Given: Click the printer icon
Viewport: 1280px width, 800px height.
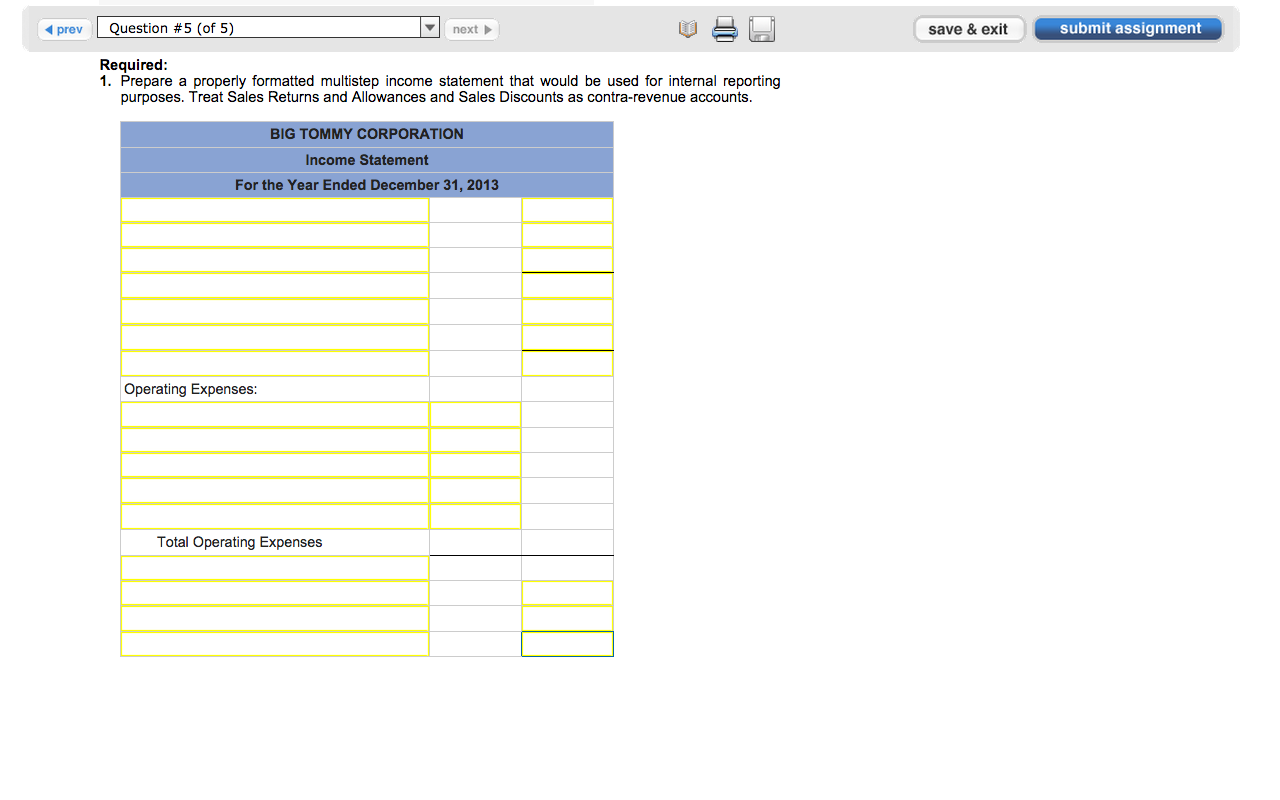Looking at the screenshot, I should pos(725,30).
